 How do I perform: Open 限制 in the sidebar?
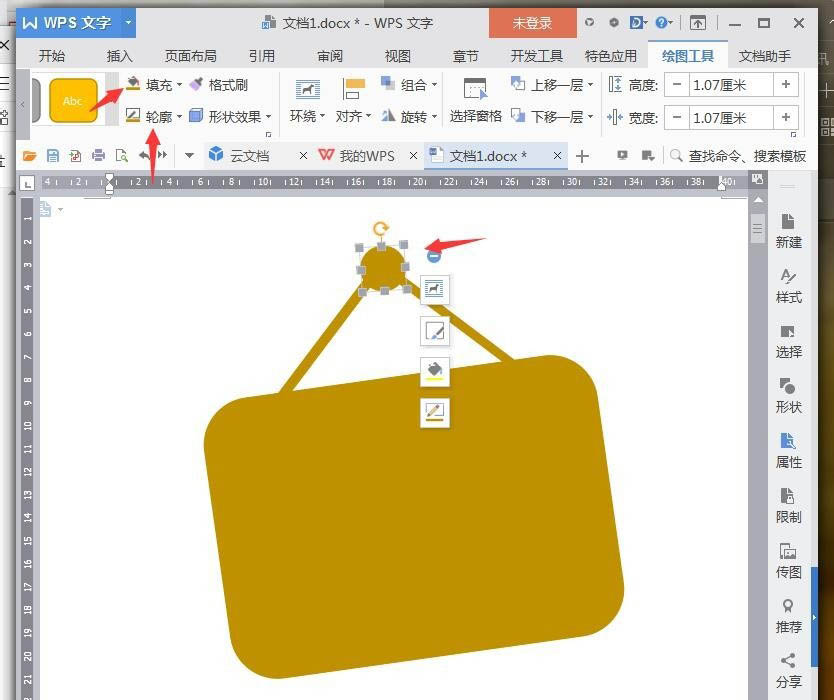pos(788,506)
